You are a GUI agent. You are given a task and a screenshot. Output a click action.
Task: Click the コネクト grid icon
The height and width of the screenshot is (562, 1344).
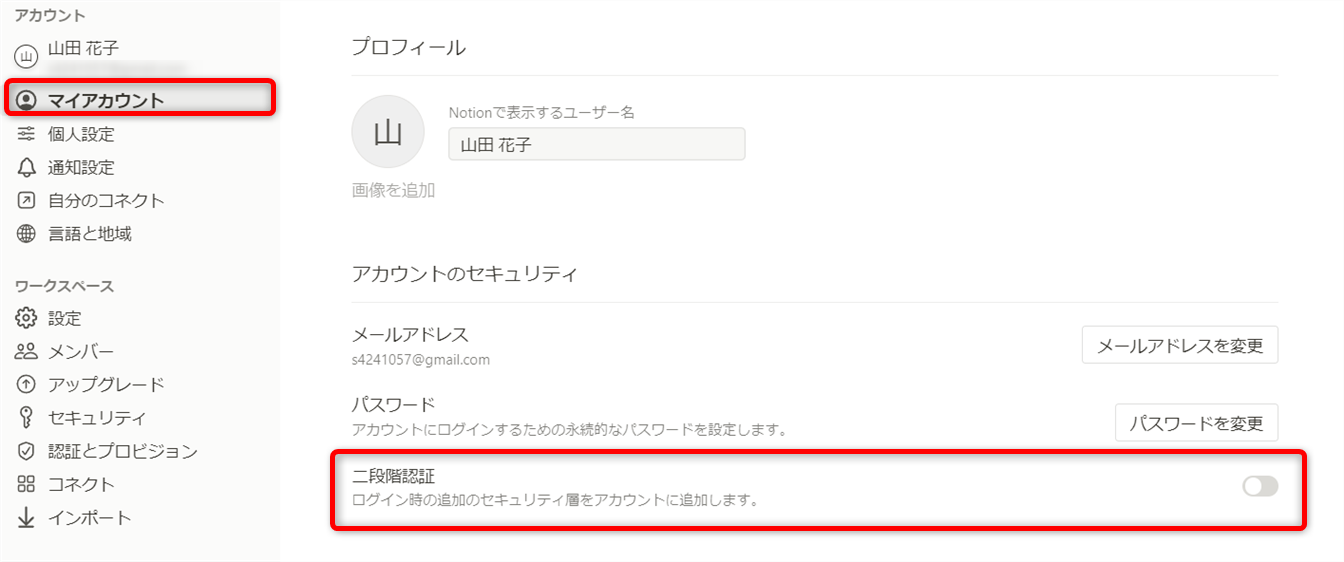coord(27,485)
